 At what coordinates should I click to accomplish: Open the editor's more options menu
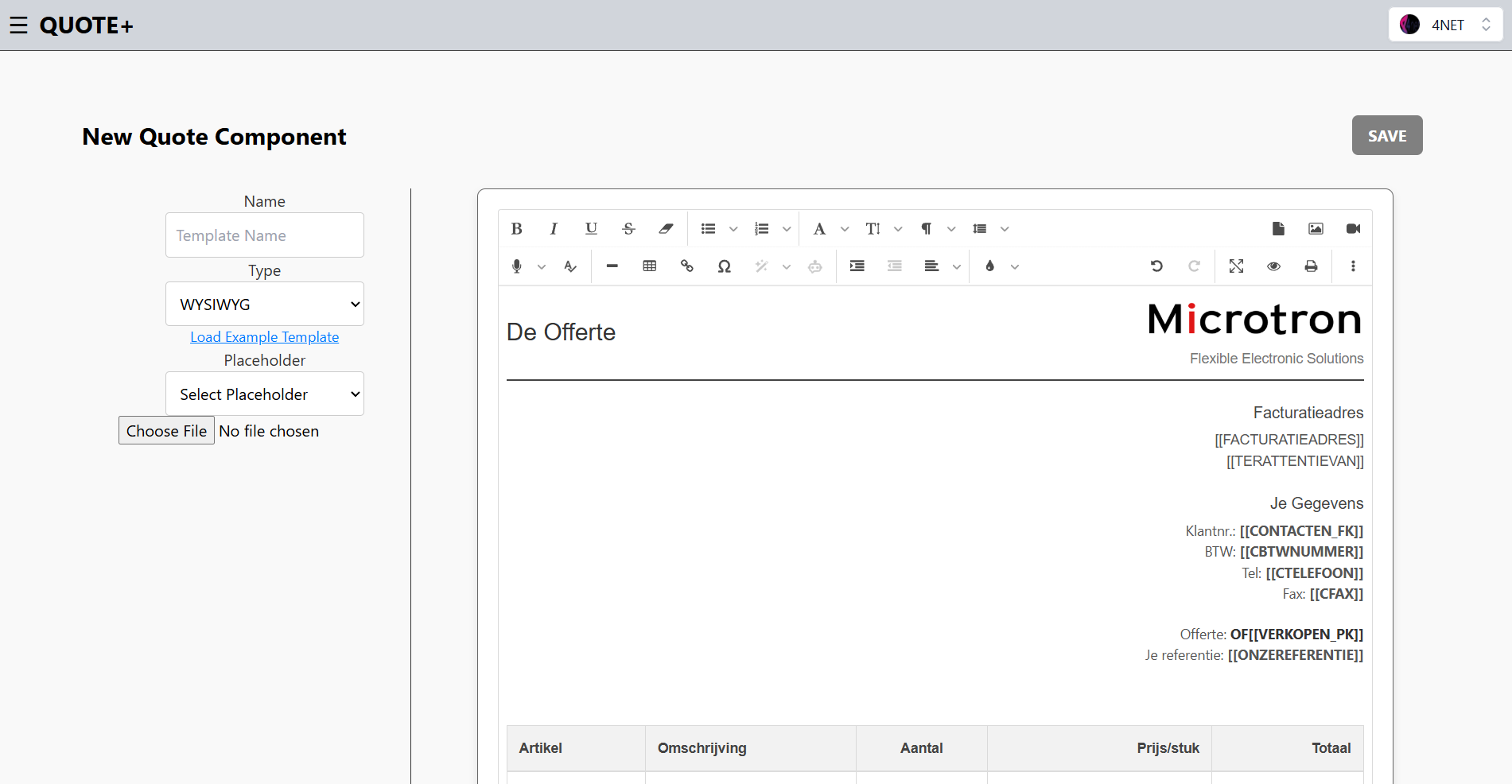pos(1353,266)
